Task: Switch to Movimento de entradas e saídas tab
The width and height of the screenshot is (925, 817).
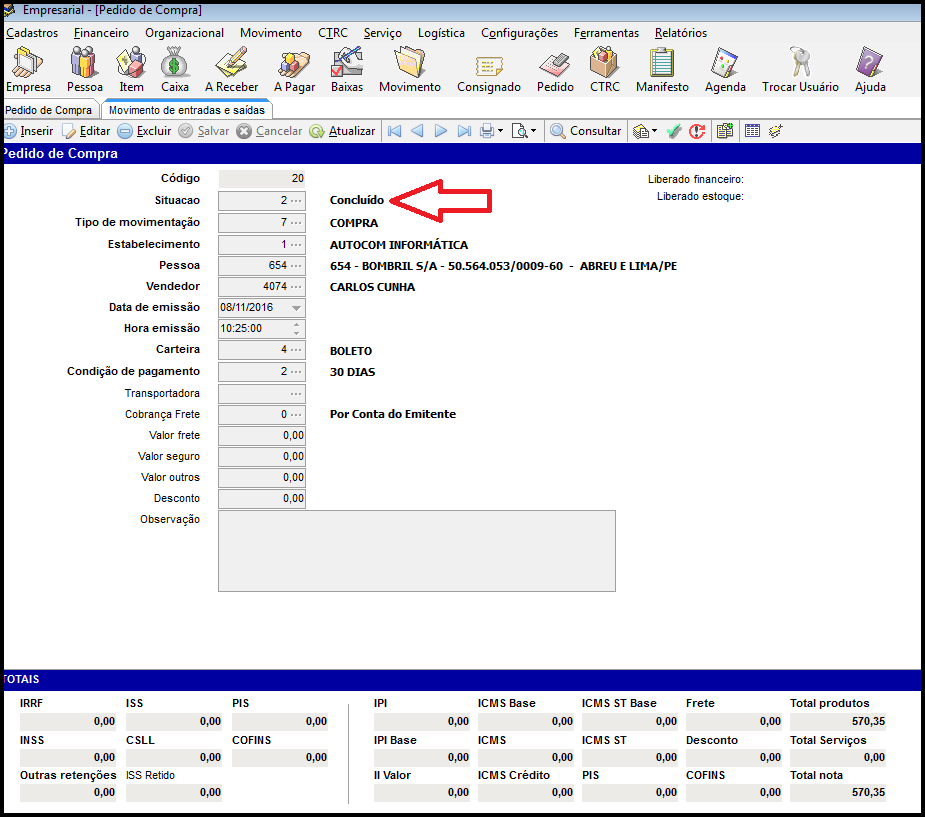Action: click(x=186, y=110)
